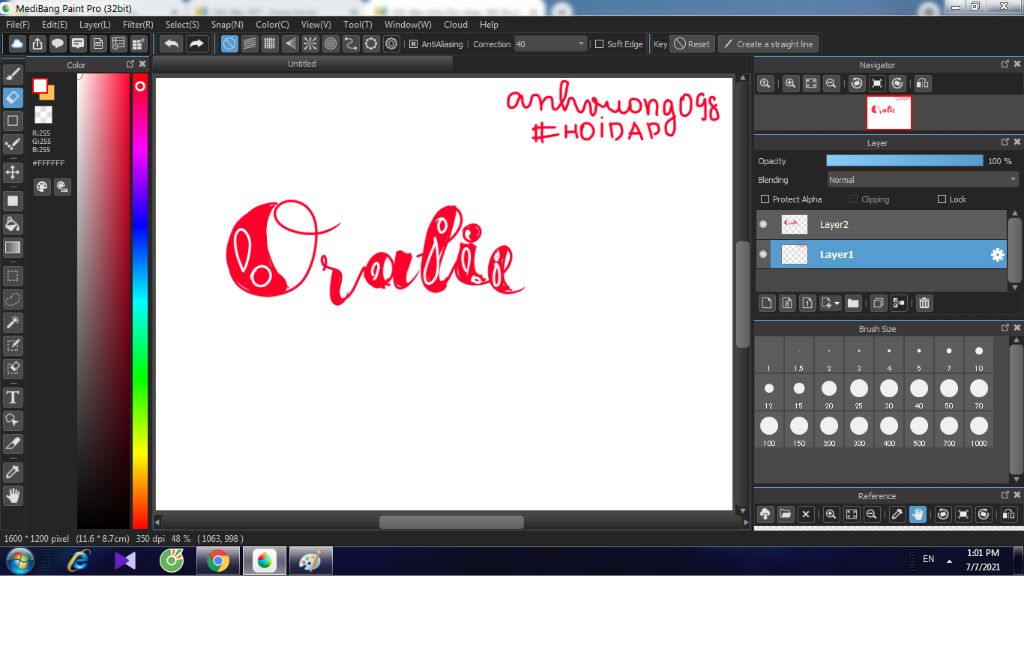Enable Soft Edge checkbox
1024x661 pixels.
point(599,44)
